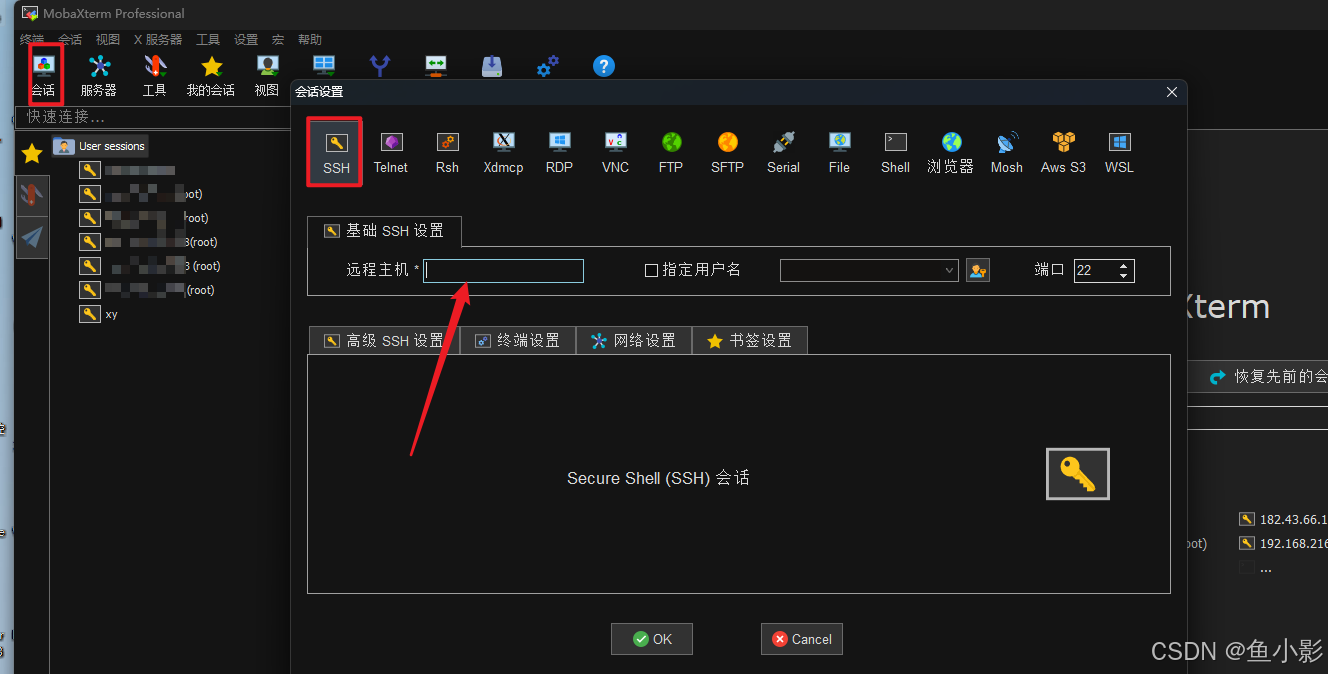Switch to the 终端设置 tab
The image size is (1328, 674).
click(518, 341)
